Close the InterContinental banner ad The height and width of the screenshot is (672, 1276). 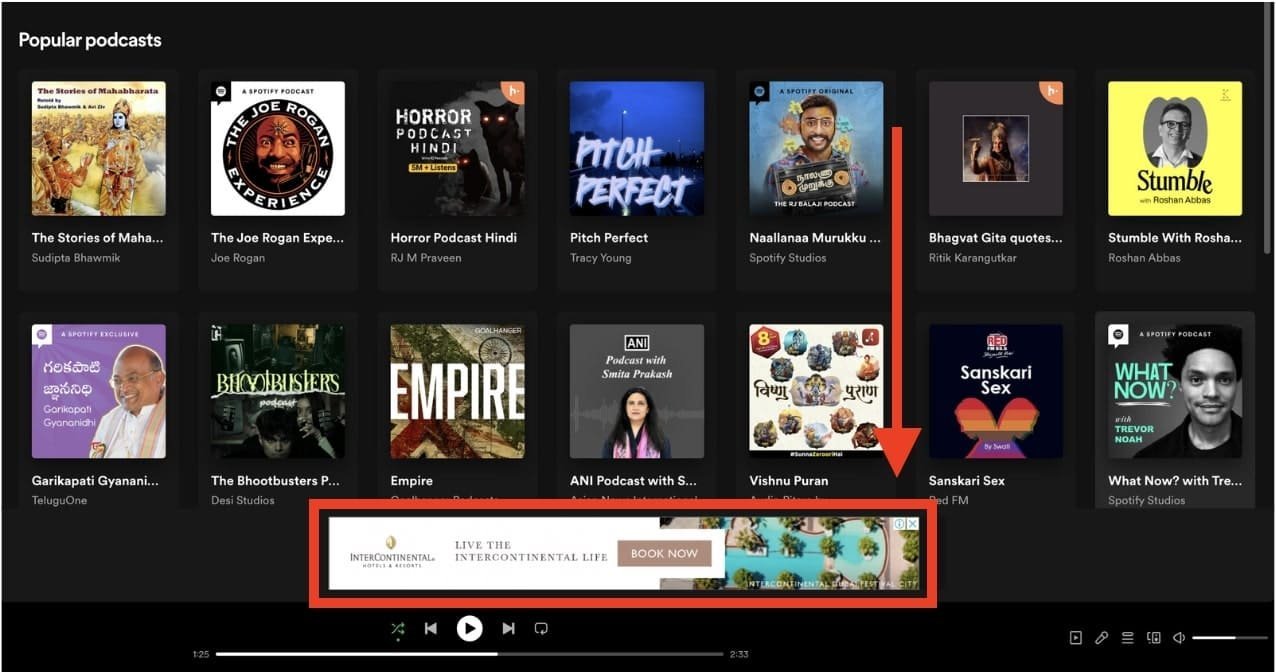pyautogui.click(x=912, y=524)
